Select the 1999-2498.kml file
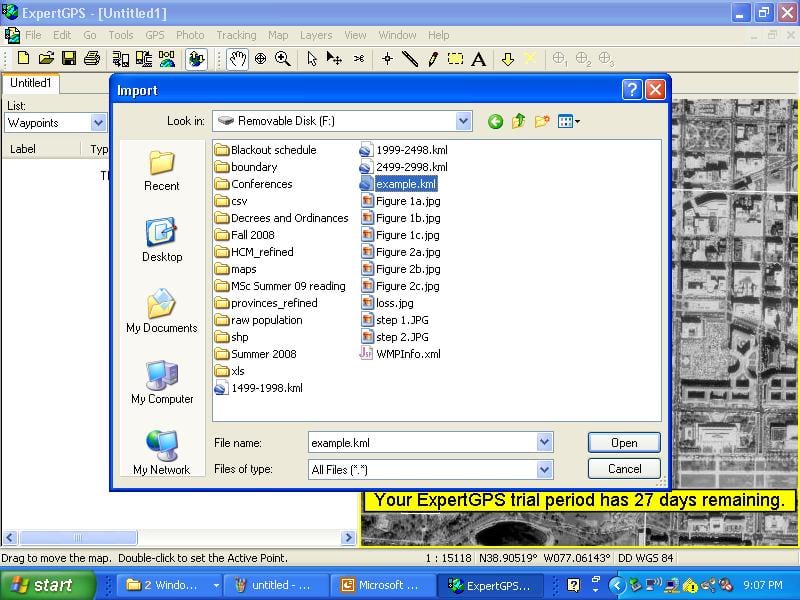The width and height of the screenshot is (800, 600). 411,150
